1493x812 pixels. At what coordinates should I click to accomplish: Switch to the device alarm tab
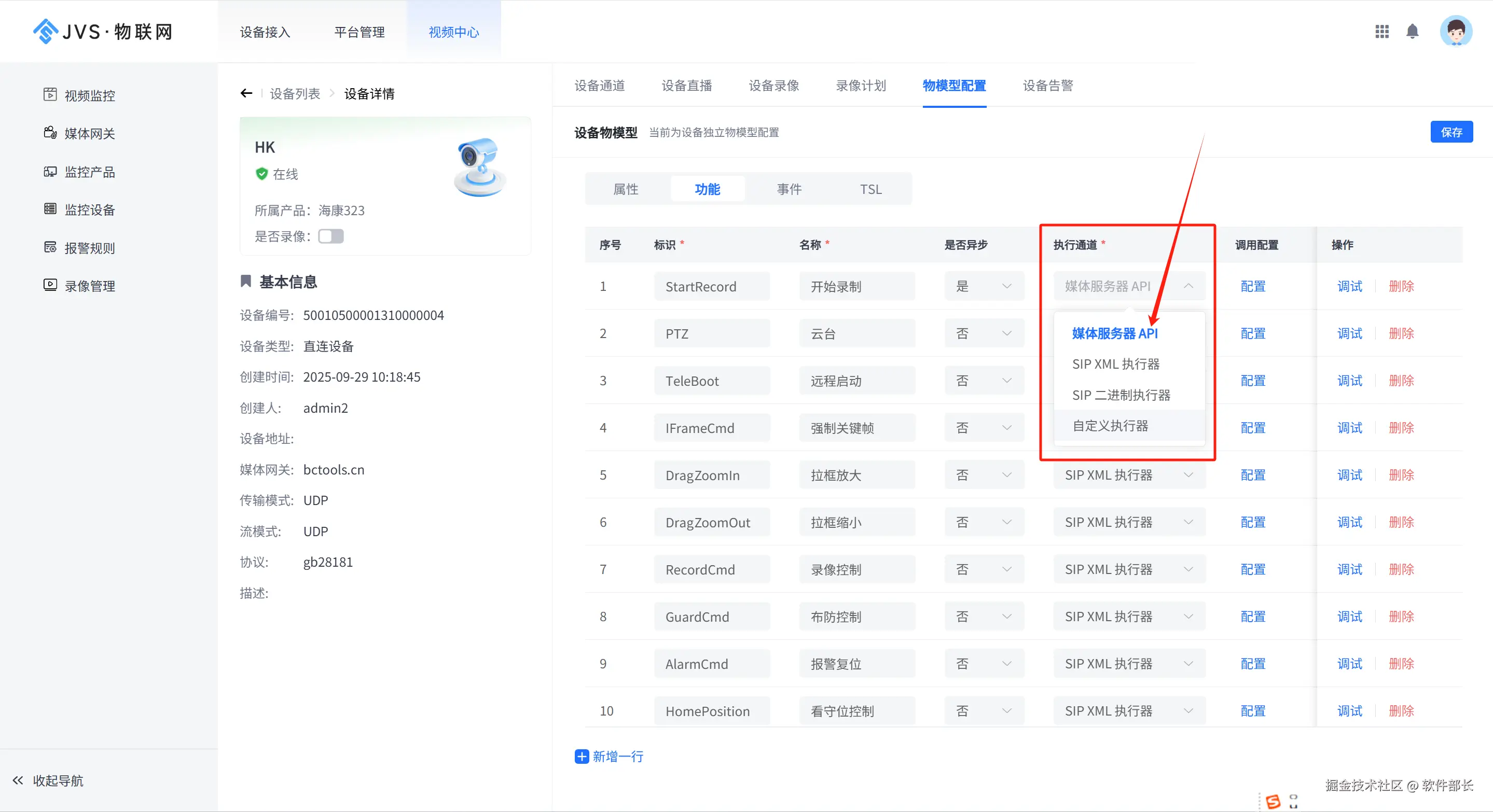(1047, 86)
